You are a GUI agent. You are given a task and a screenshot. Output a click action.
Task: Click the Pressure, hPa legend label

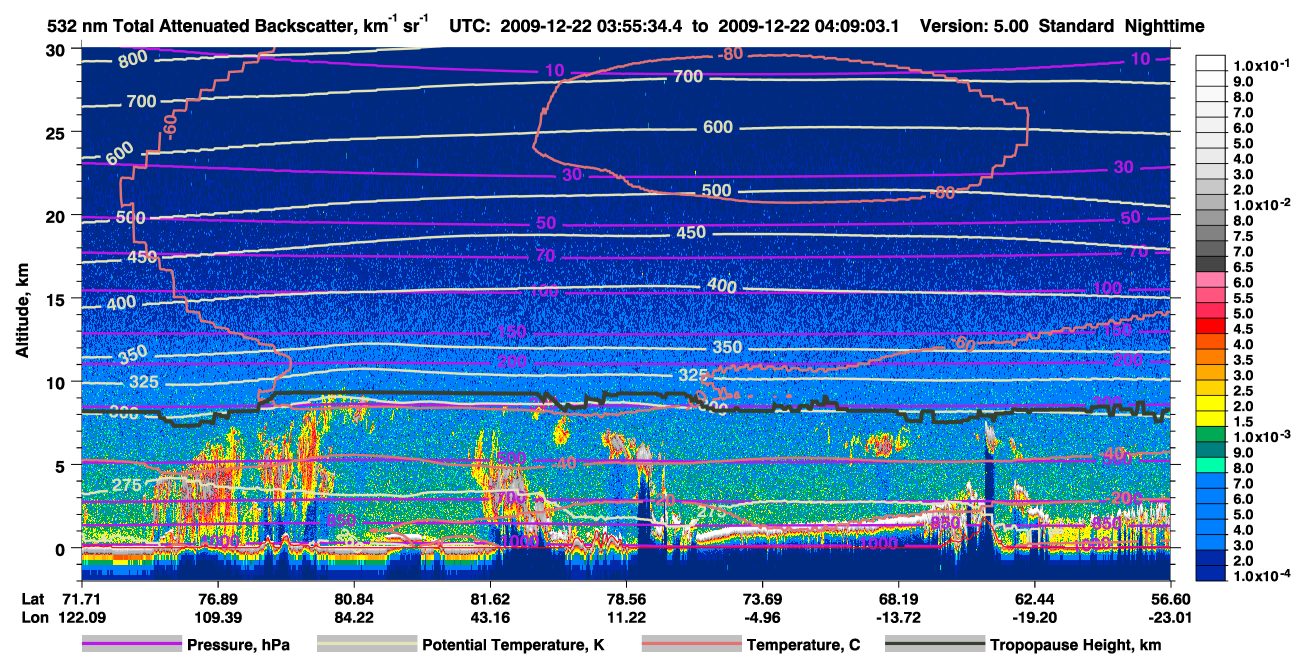237,645
